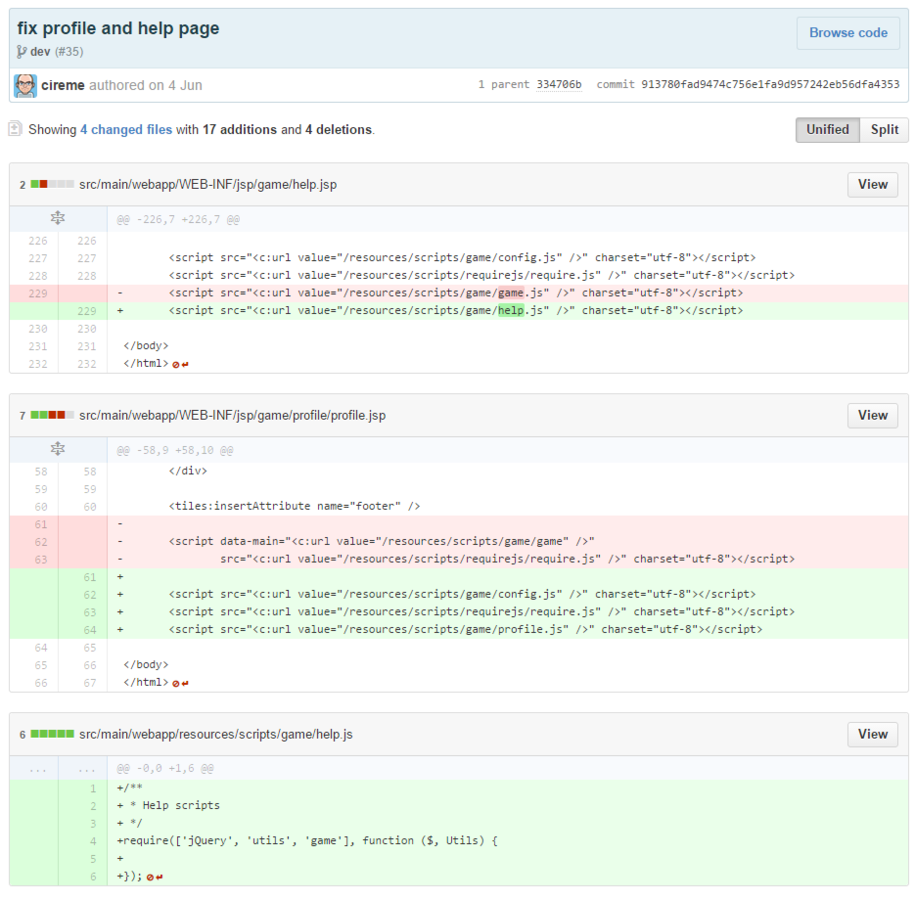View the profile.jsp file
This screenshot has height=900, width=915.
pyautogui.click(x=872, y=416)
